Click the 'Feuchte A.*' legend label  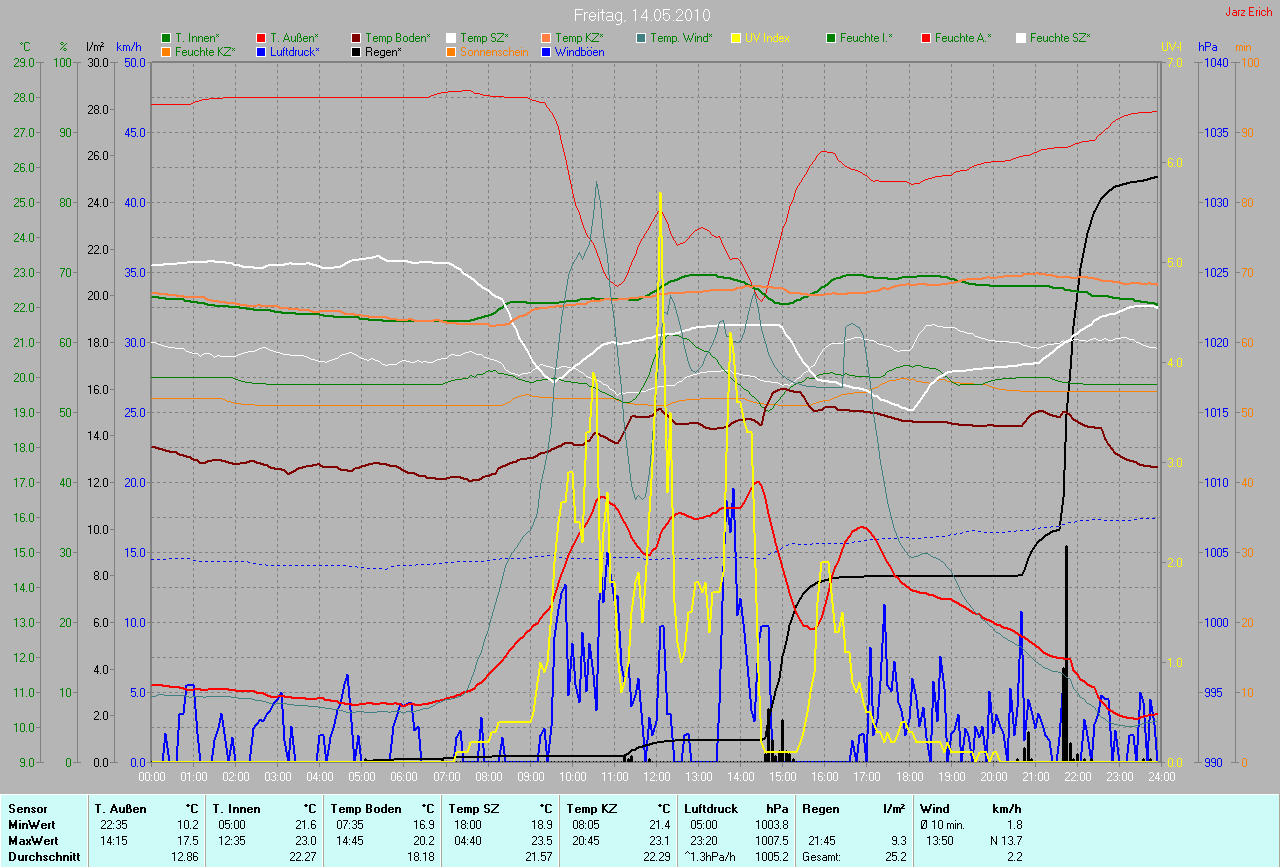(x=963, y=38)
